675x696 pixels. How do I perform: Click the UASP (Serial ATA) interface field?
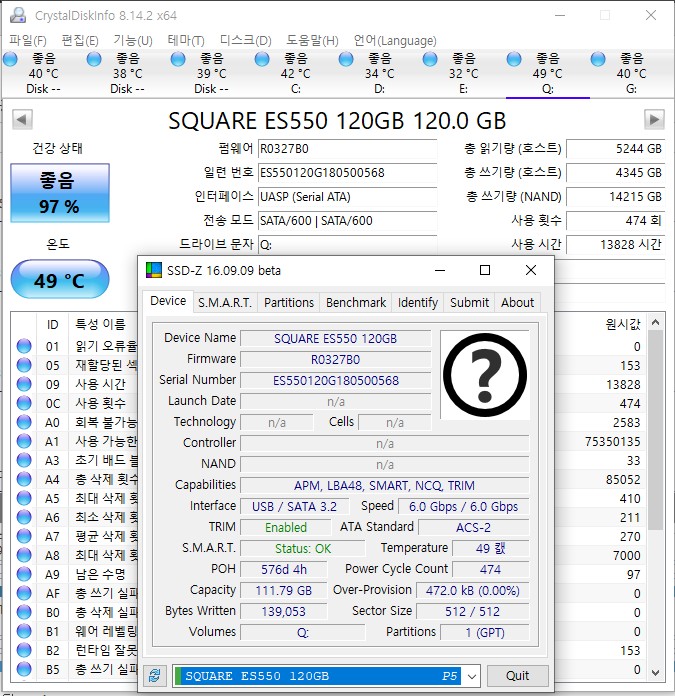(347, 197)
